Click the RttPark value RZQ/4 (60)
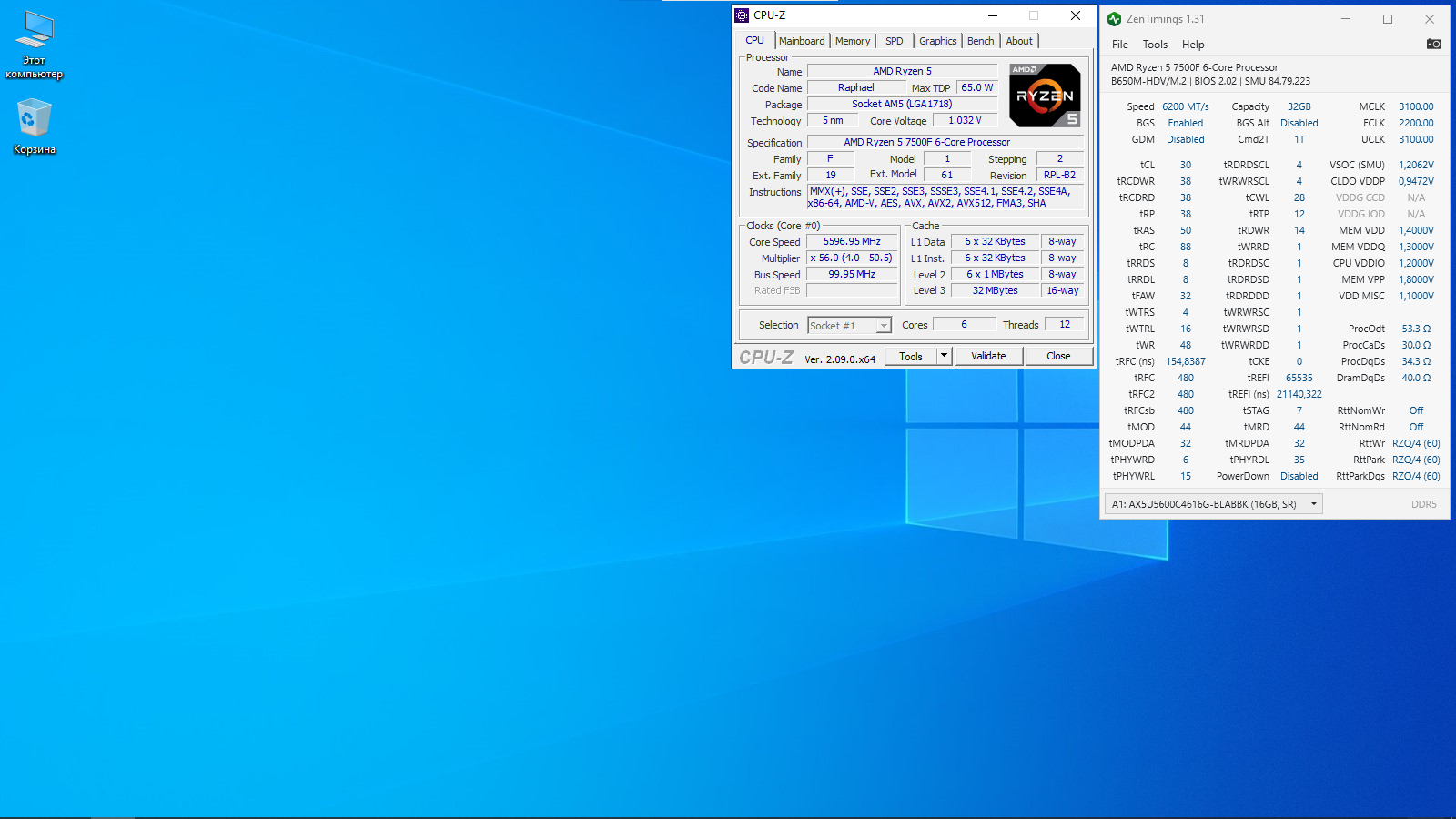 click(x=1416, y=460)
